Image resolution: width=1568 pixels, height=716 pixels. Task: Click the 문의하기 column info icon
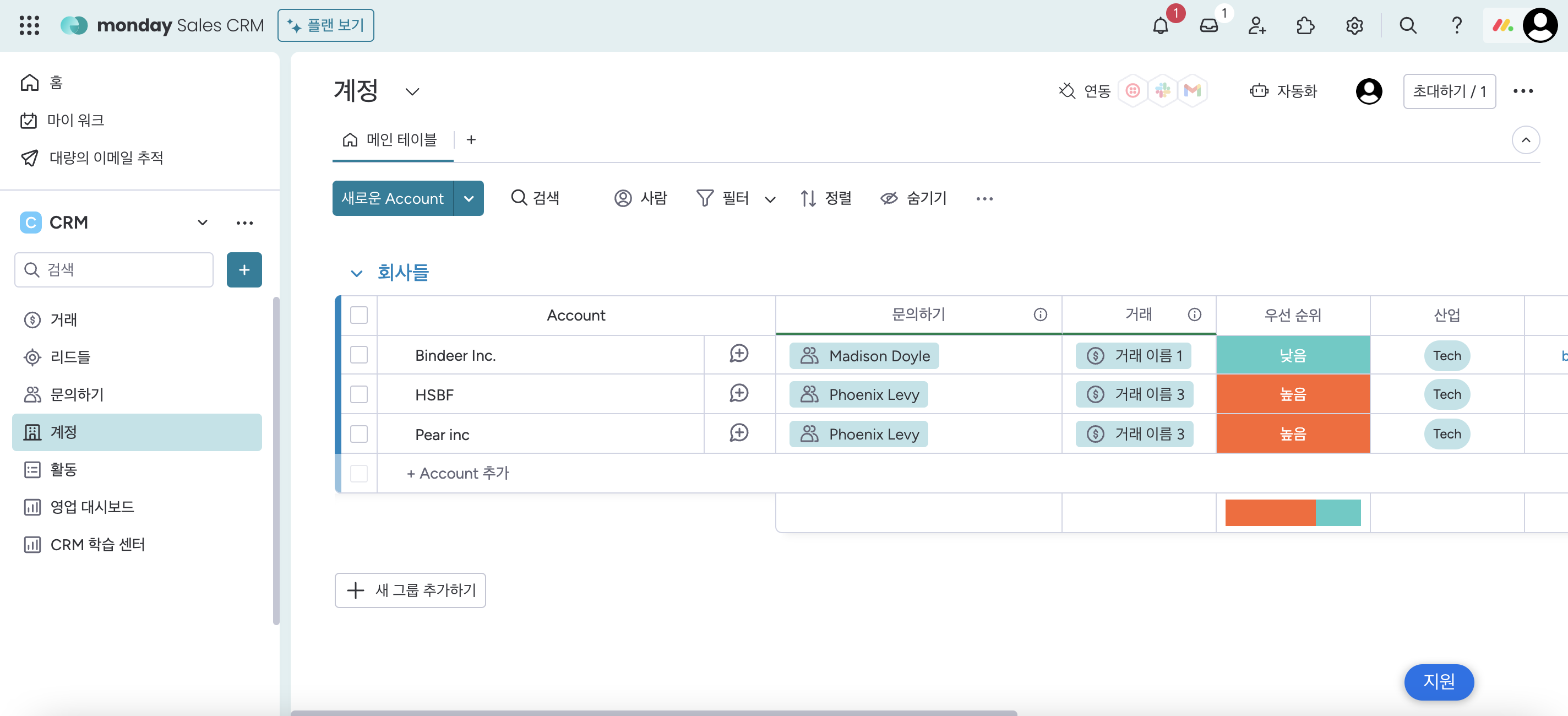click(x=1039, y=315)
